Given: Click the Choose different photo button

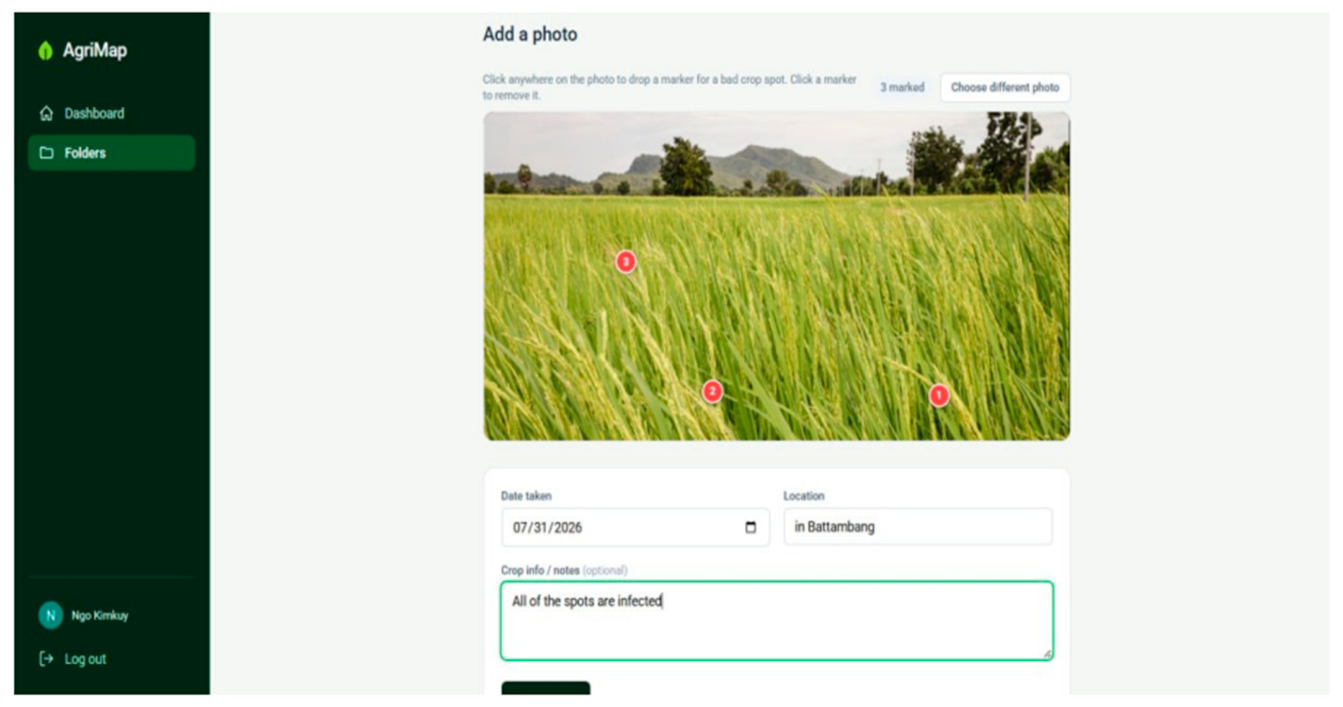Looking at the screenshot, I should 1005,88.
